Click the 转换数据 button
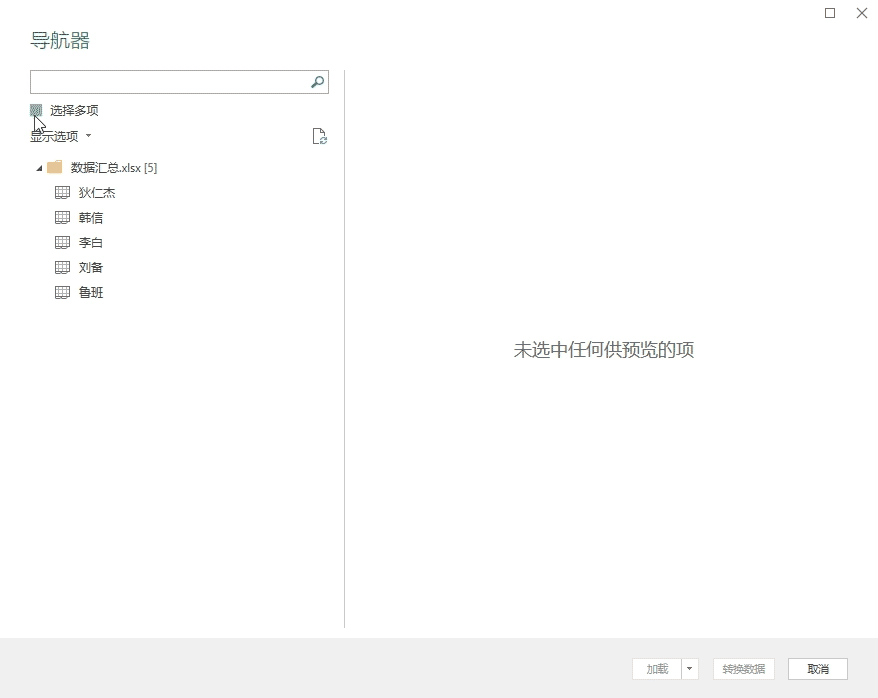The height and width of the screenshot is (698, 878). (744, 669)
